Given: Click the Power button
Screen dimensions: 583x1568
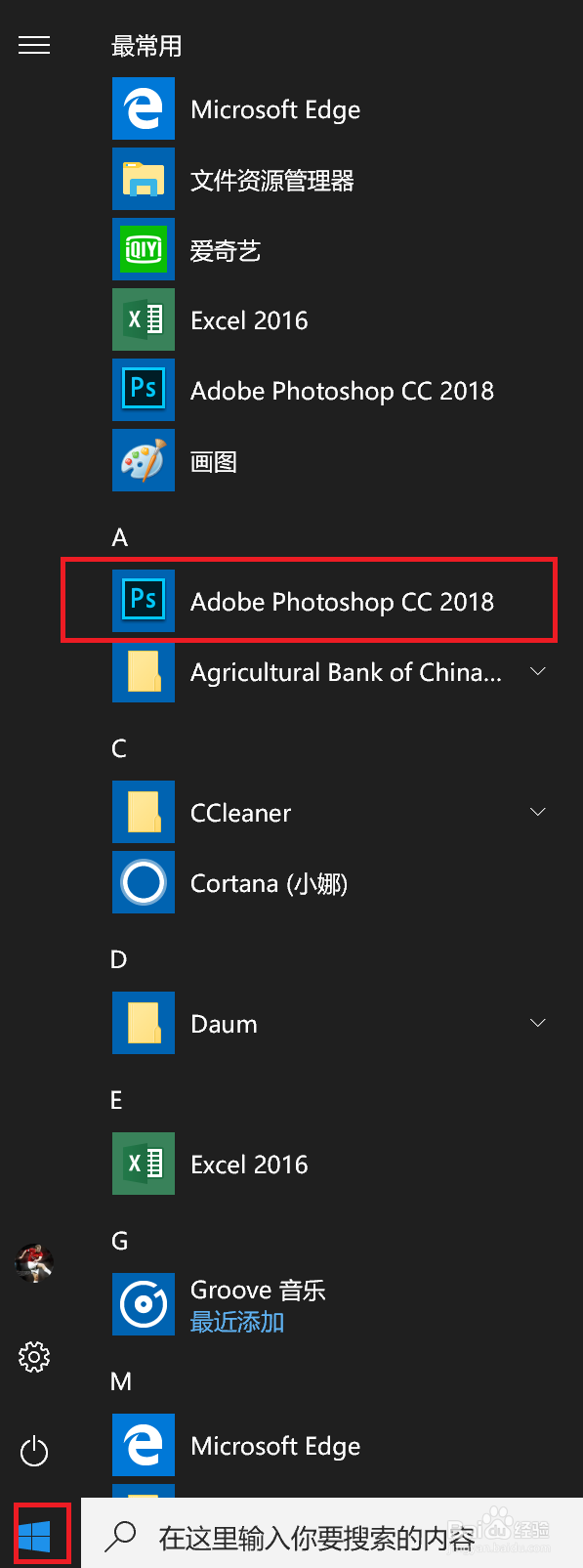Looking at the screenshot, I should tap(34, 1452).
